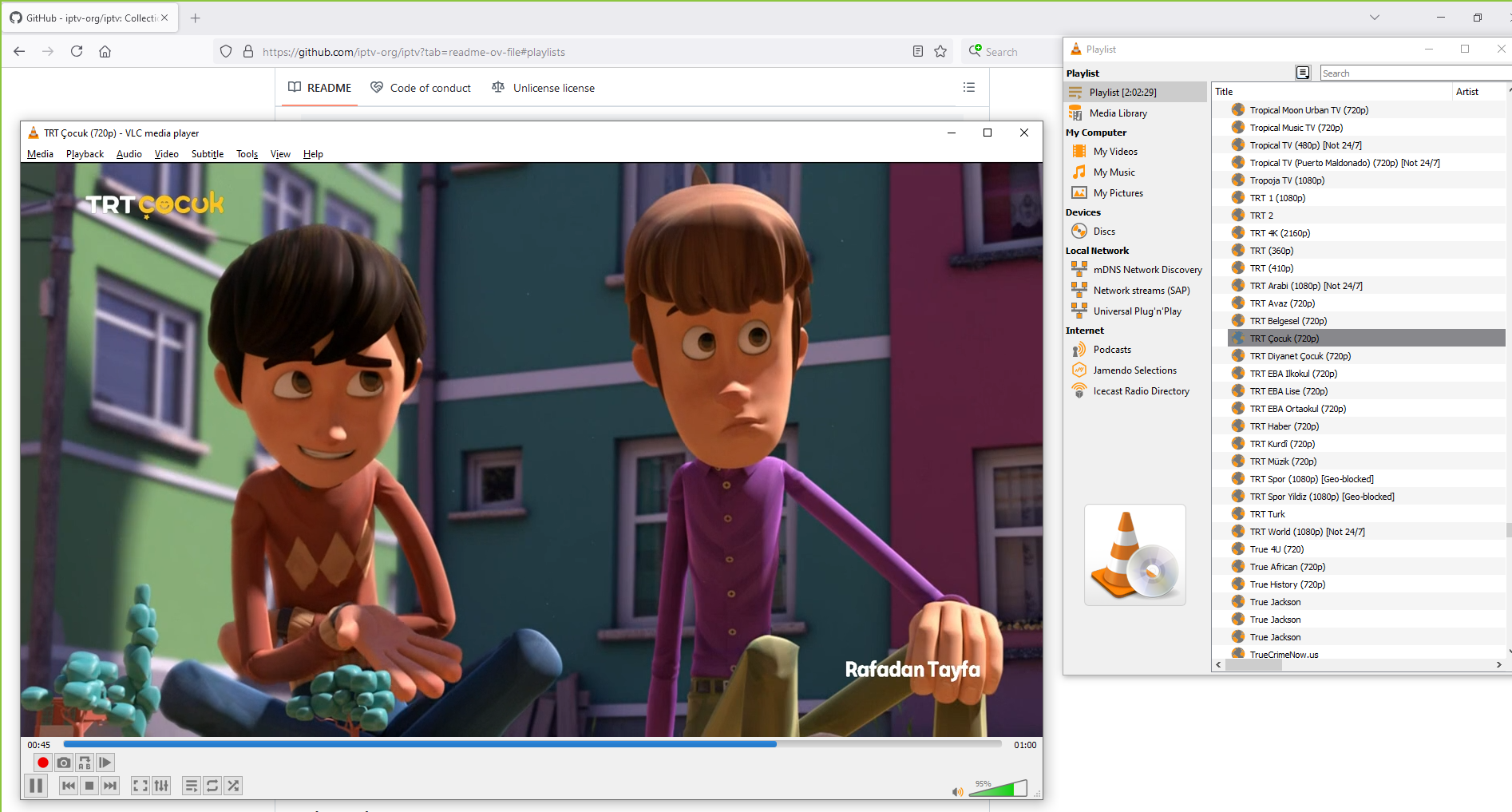Skip to next media in playlist

click(110, 786)
